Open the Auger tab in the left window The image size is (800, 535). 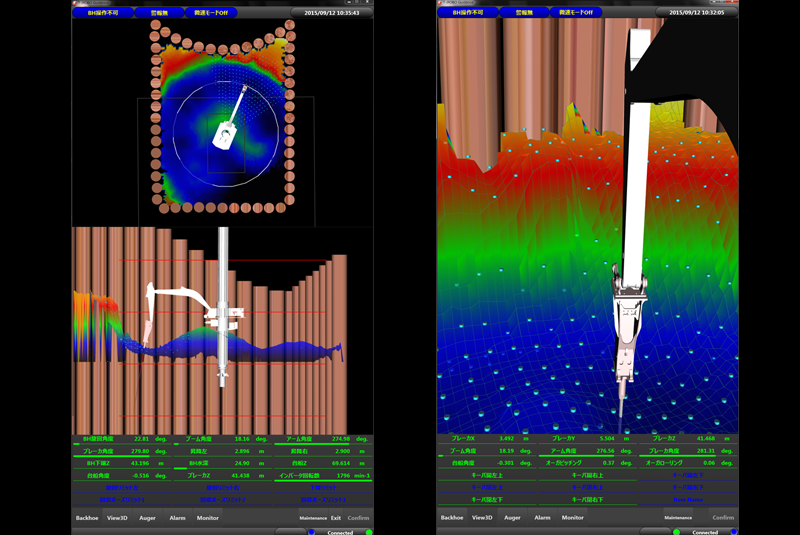click(x=148, y=518)
